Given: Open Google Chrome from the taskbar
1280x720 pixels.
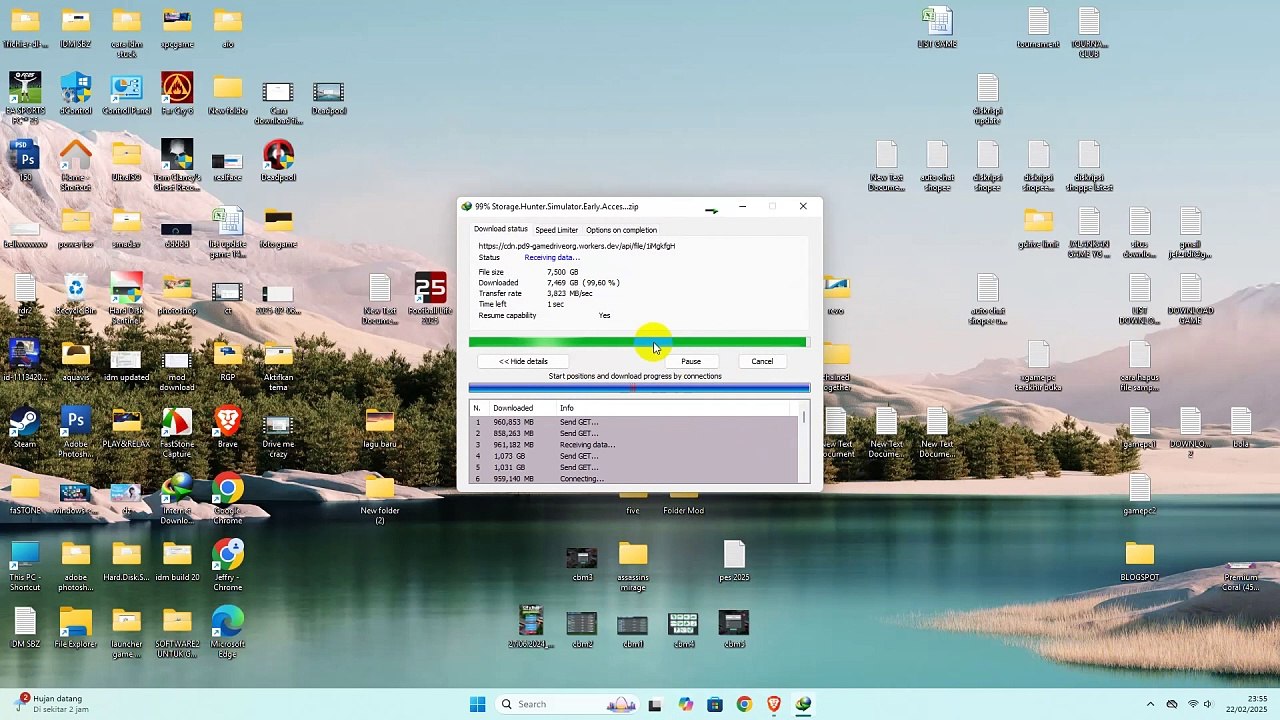Looking at the screenshot, I should 744,704.
